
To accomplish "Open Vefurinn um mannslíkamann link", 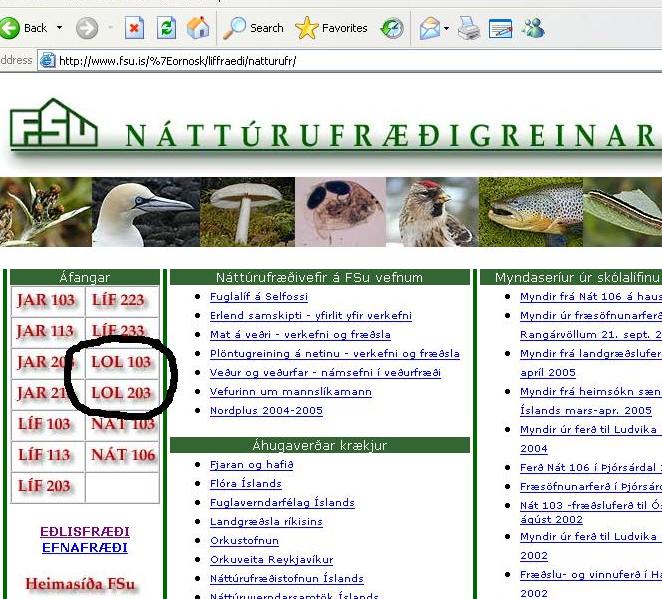I will point(291,392).
